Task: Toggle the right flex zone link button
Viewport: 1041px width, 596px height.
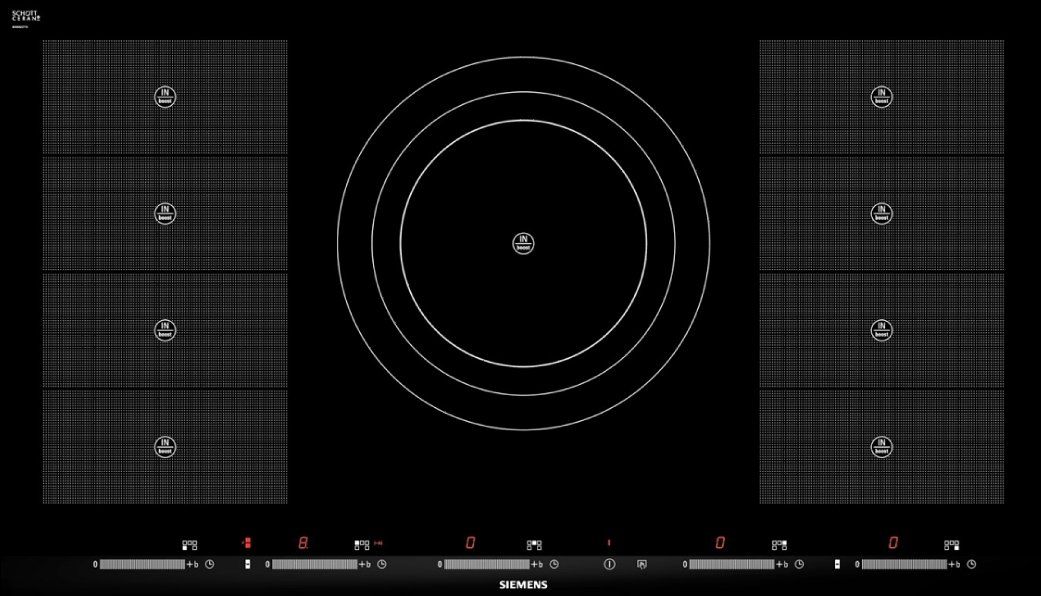Action: [x=837, y=565]
